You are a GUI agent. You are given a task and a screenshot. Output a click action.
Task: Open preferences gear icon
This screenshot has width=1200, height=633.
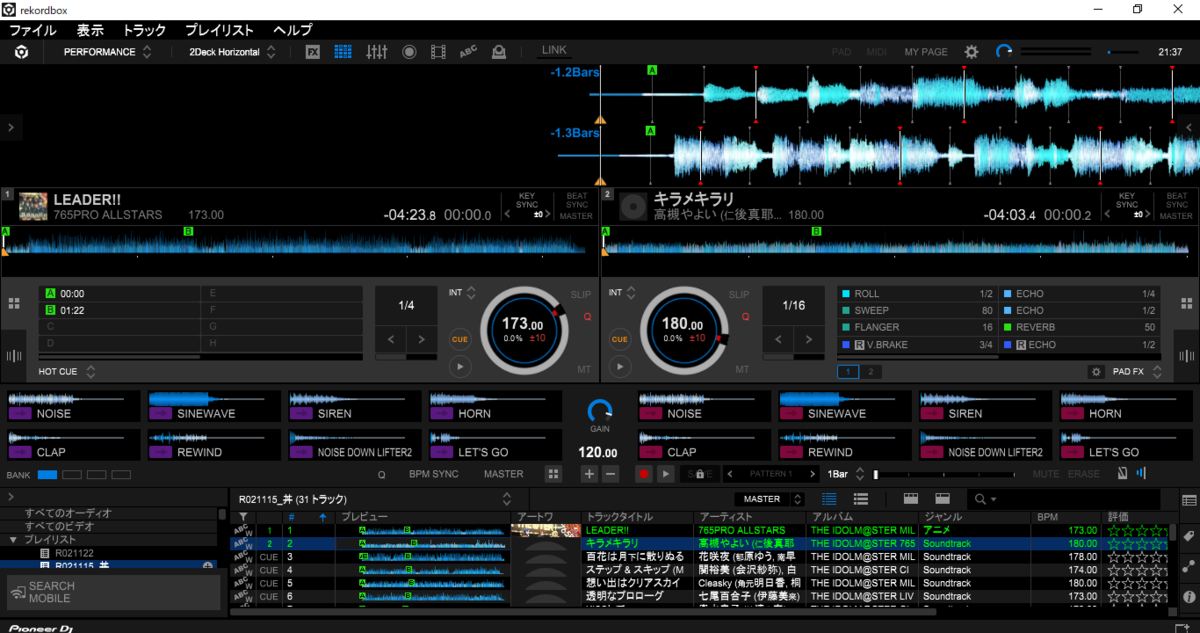coord(971,51)
